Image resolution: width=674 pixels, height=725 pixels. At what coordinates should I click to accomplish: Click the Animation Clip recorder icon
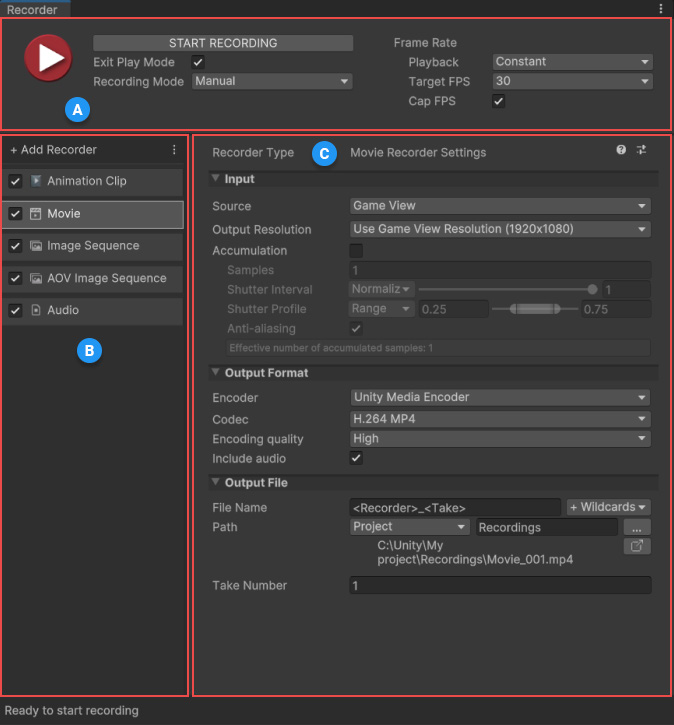[36, 181]
